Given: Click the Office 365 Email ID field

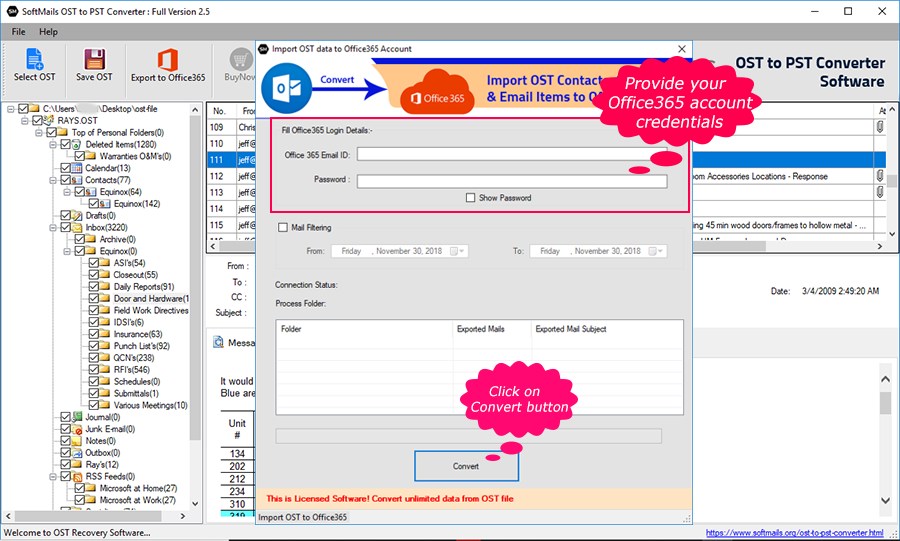Looking at the screenshot, I should pyautogui.click(x=512, y=154).
